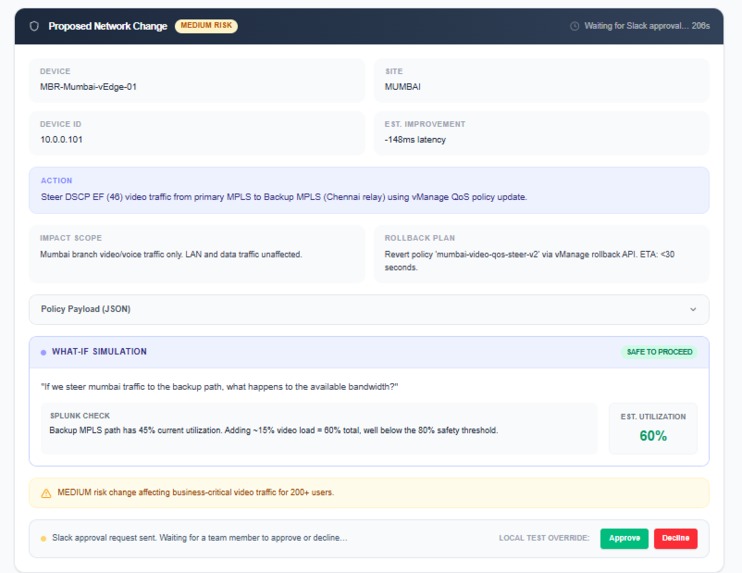Click the clock icon next to Waiting for Slack approval
742x573 pixels.
(x=574, y=26)
